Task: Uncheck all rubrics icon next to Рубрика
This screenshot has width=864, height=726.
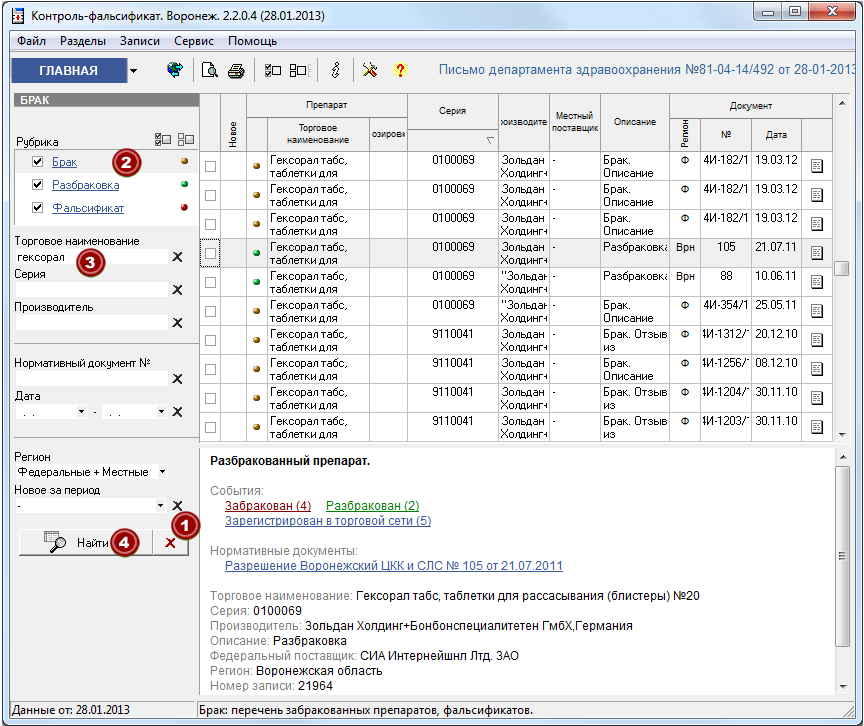Action: pyautogui.click(x=186, y=139)
